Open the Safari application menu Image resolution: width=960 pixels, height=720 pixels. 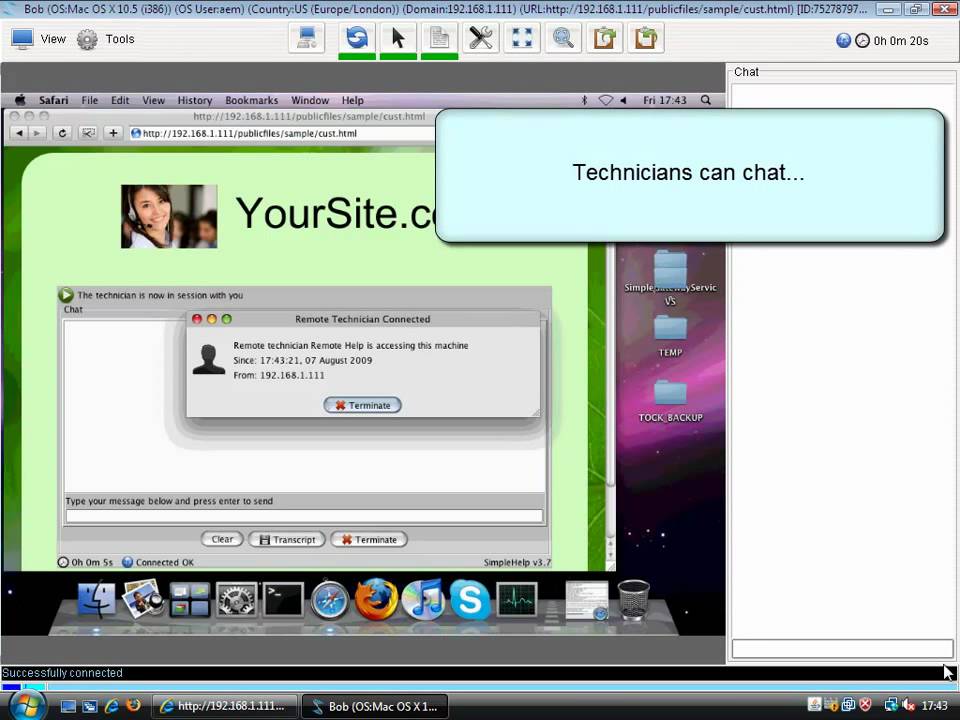[53, 100]
